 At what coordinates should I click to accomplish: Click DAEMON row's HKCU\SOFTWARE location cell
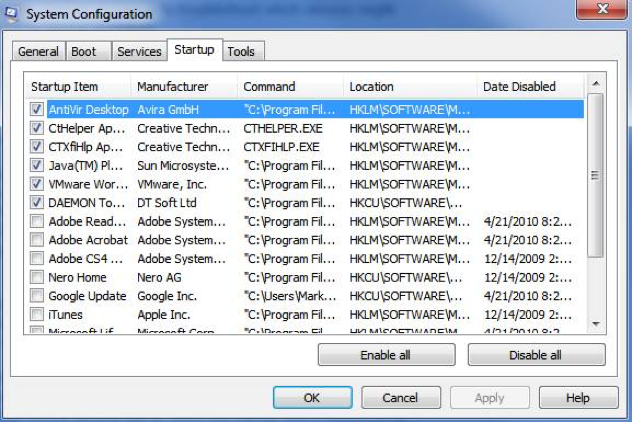point(406,203)
